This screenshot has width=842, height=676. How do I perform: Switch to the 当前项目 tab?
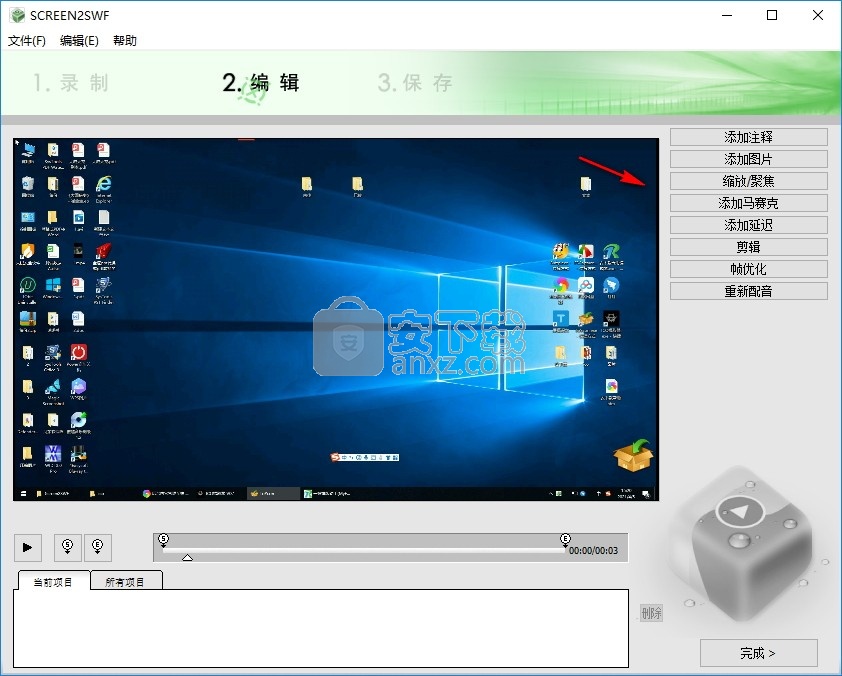53,582
